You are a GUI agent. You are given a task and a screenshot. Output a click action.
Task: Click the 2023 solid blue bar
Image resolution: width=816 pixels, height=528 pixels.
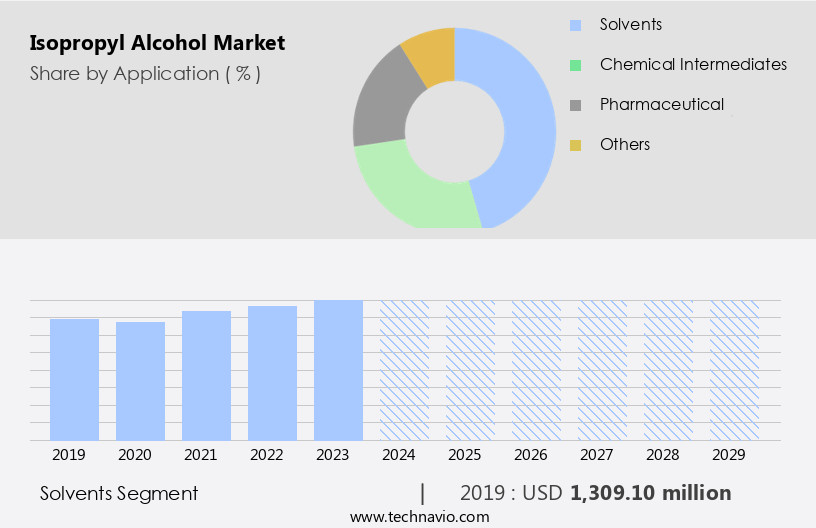pos(338,370)
